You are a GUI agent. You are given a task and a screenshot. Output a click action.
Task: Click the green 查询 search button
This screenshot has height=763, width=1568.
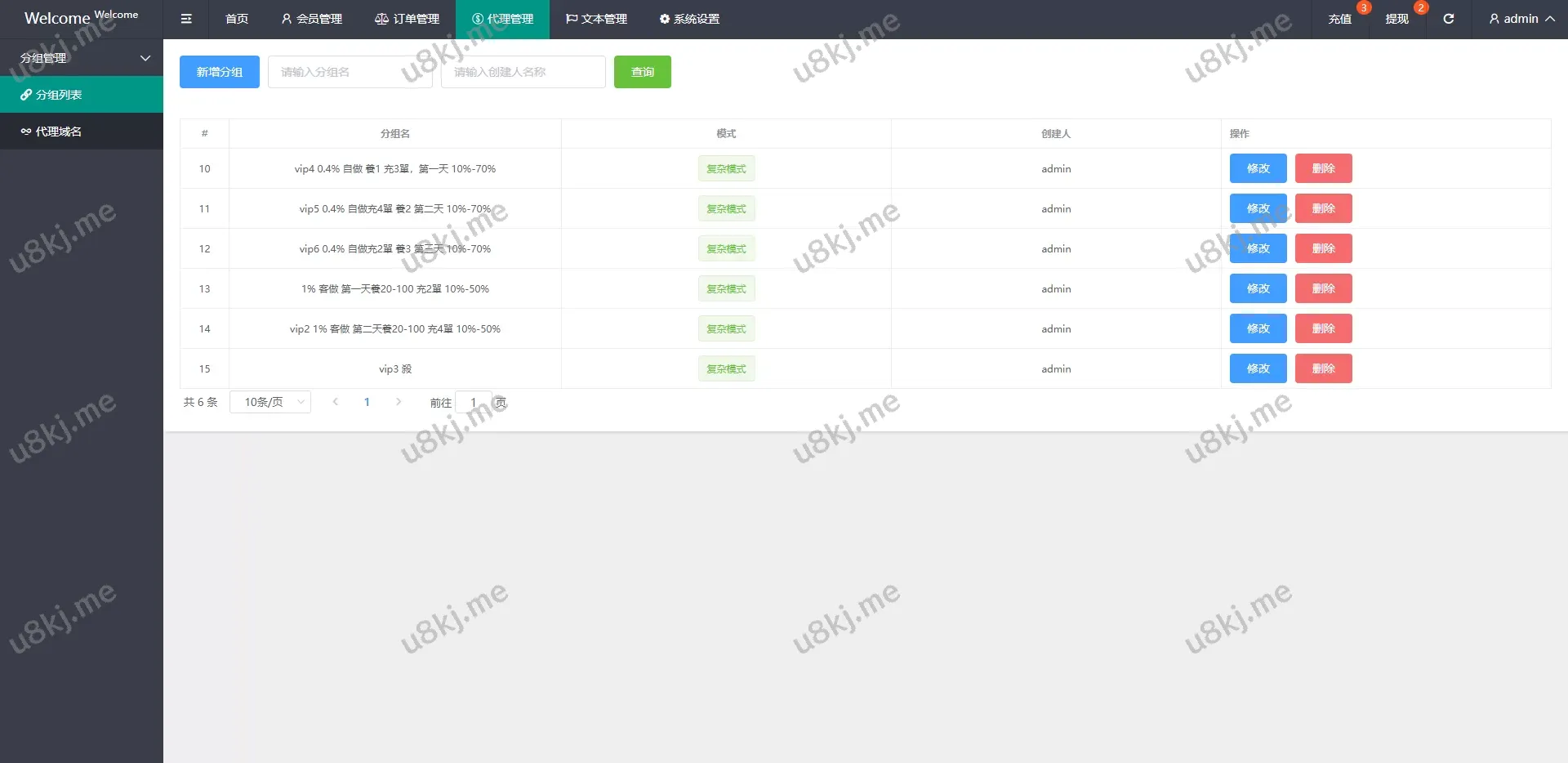click(642, 72)
